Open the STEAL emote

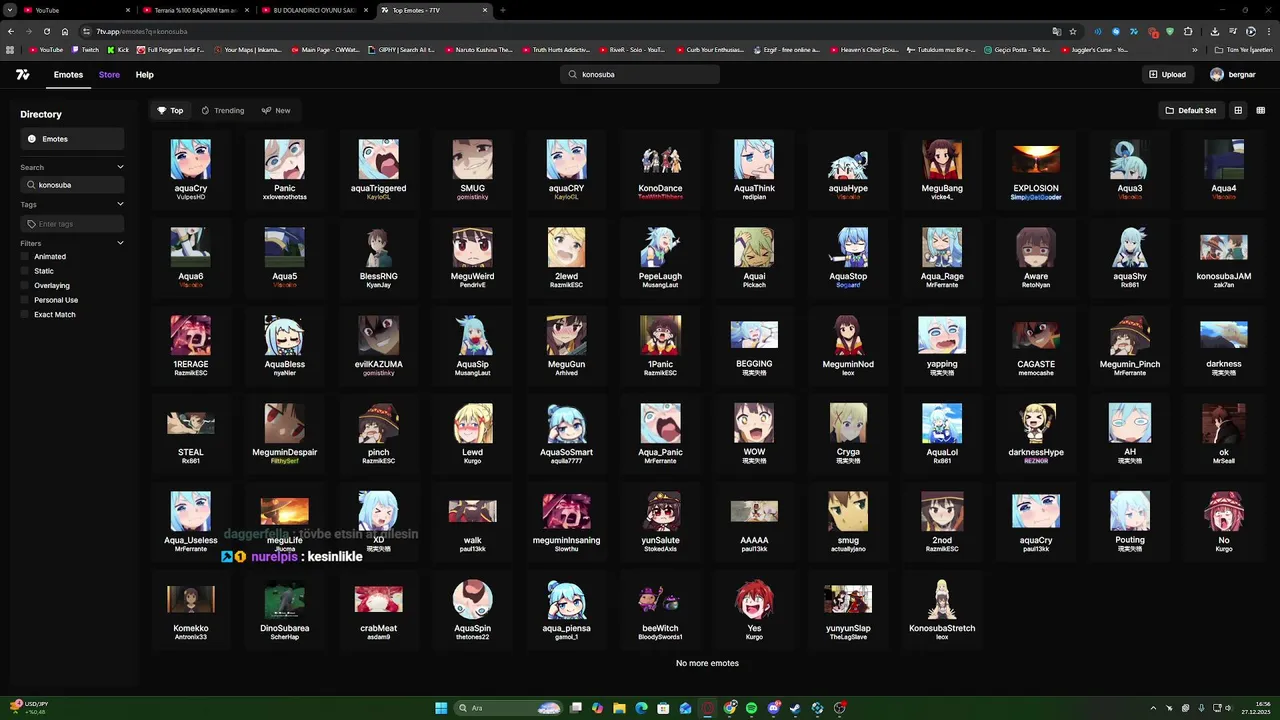tap(190, 434)
